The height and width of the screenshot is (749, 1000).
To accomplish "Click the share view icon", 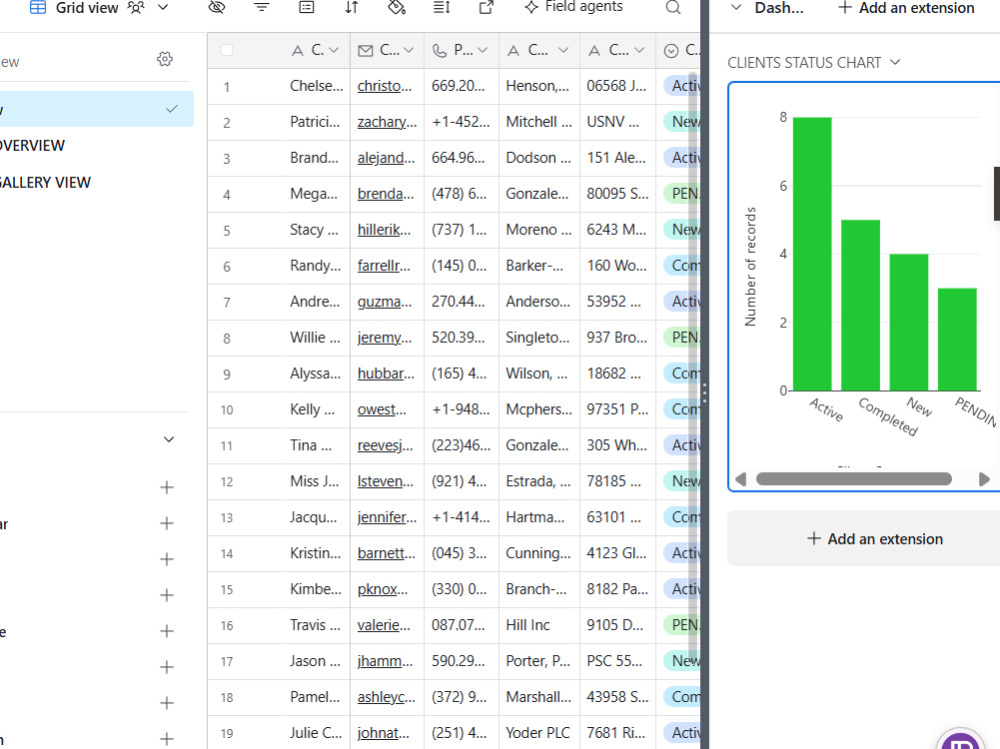I will coord(486,8).
